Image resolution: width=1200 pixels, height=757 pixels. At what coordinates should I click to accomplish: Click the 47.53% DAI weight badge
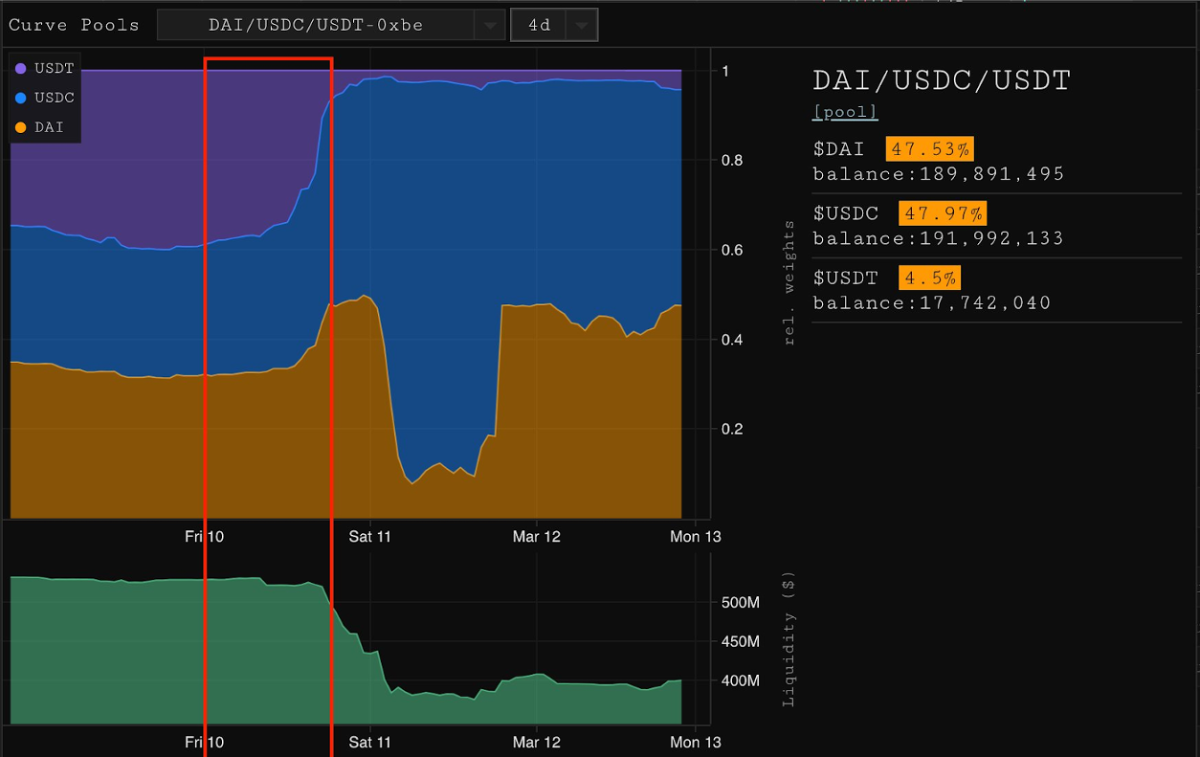[x=929, y=150]
